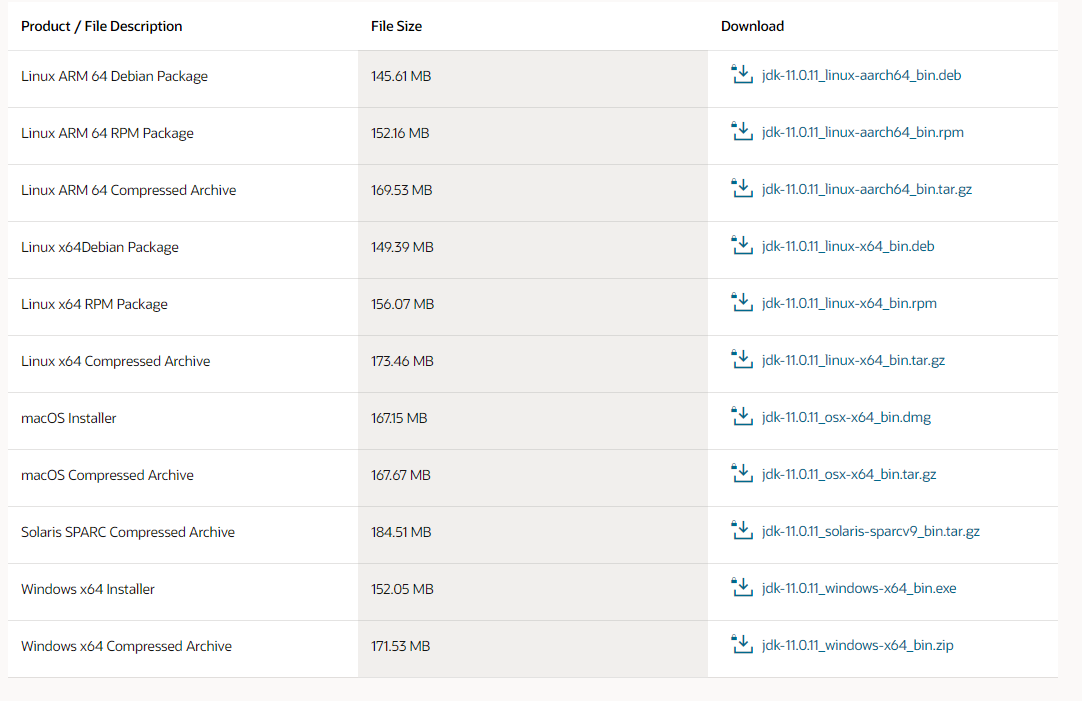
Task: Open the jdk-11.0.11_linux-x64_bin.rpm link
Action: (x=849, y=303)
